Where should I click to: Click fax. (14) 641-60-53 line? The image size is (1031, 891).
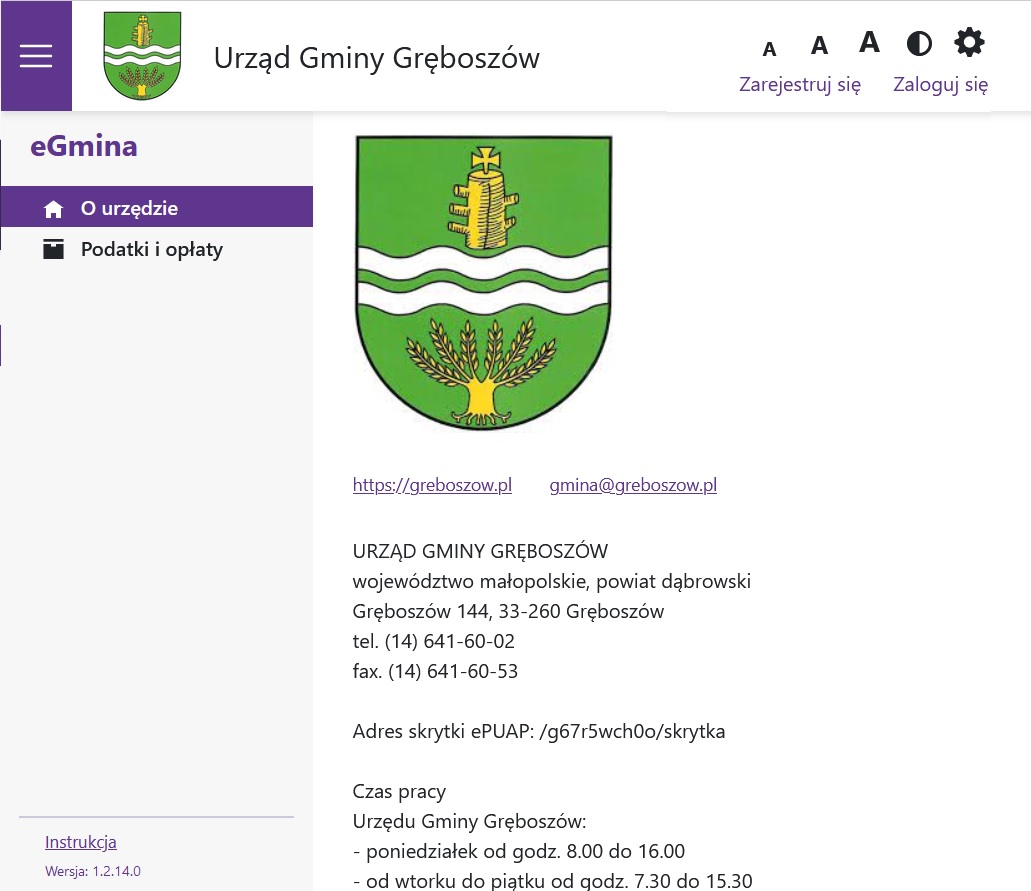(435, 671)
